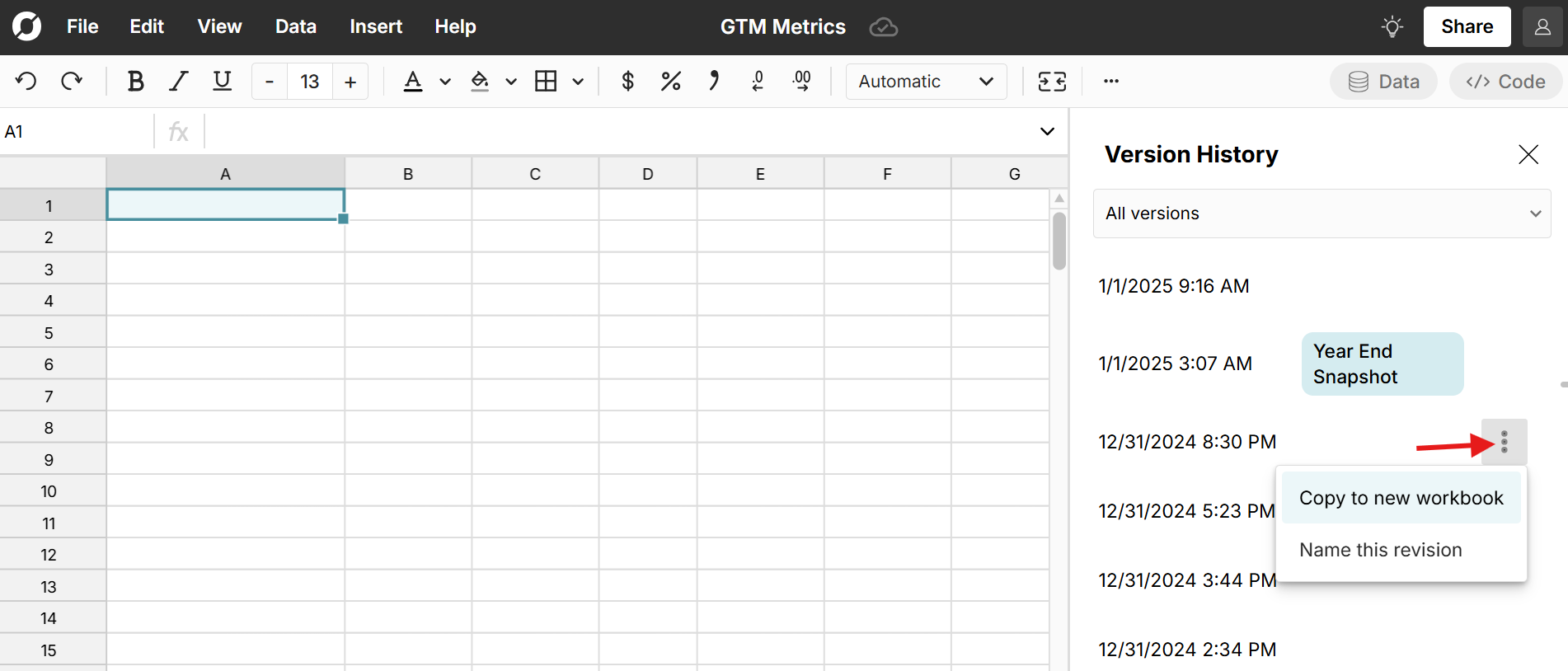Apply currency format with the dollar sign icon

(x=627, y=81)
